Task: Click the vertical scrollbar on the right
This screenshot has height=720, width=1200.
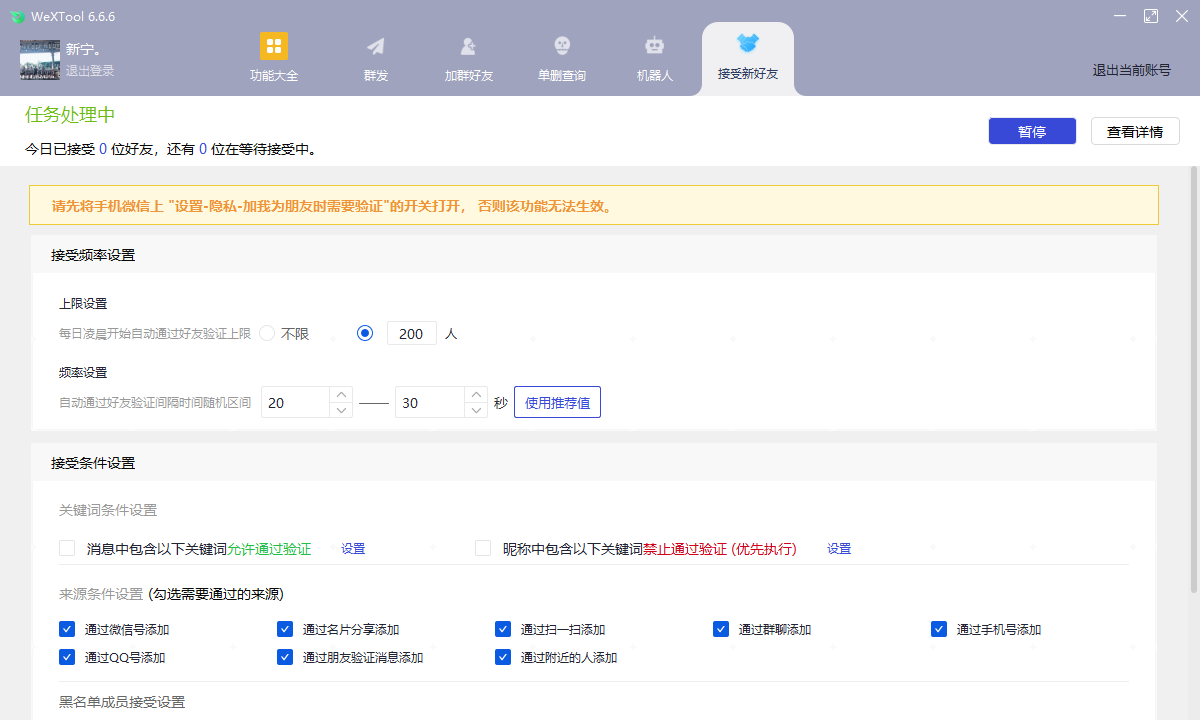Action: coord(1192,380)
